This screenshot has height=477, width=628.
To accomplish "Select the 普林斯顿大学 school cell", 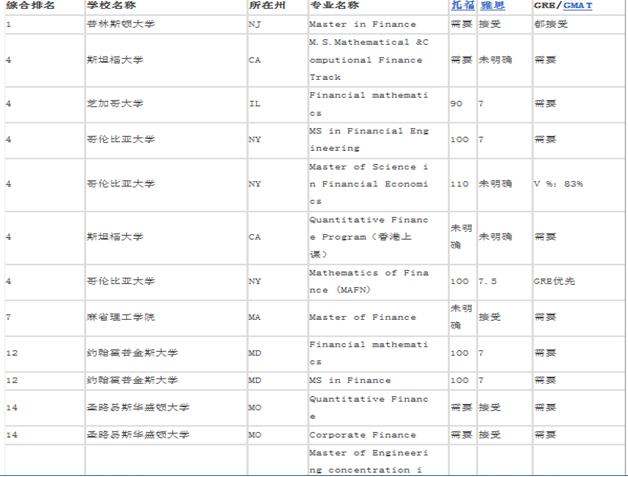I will point(114,22).
